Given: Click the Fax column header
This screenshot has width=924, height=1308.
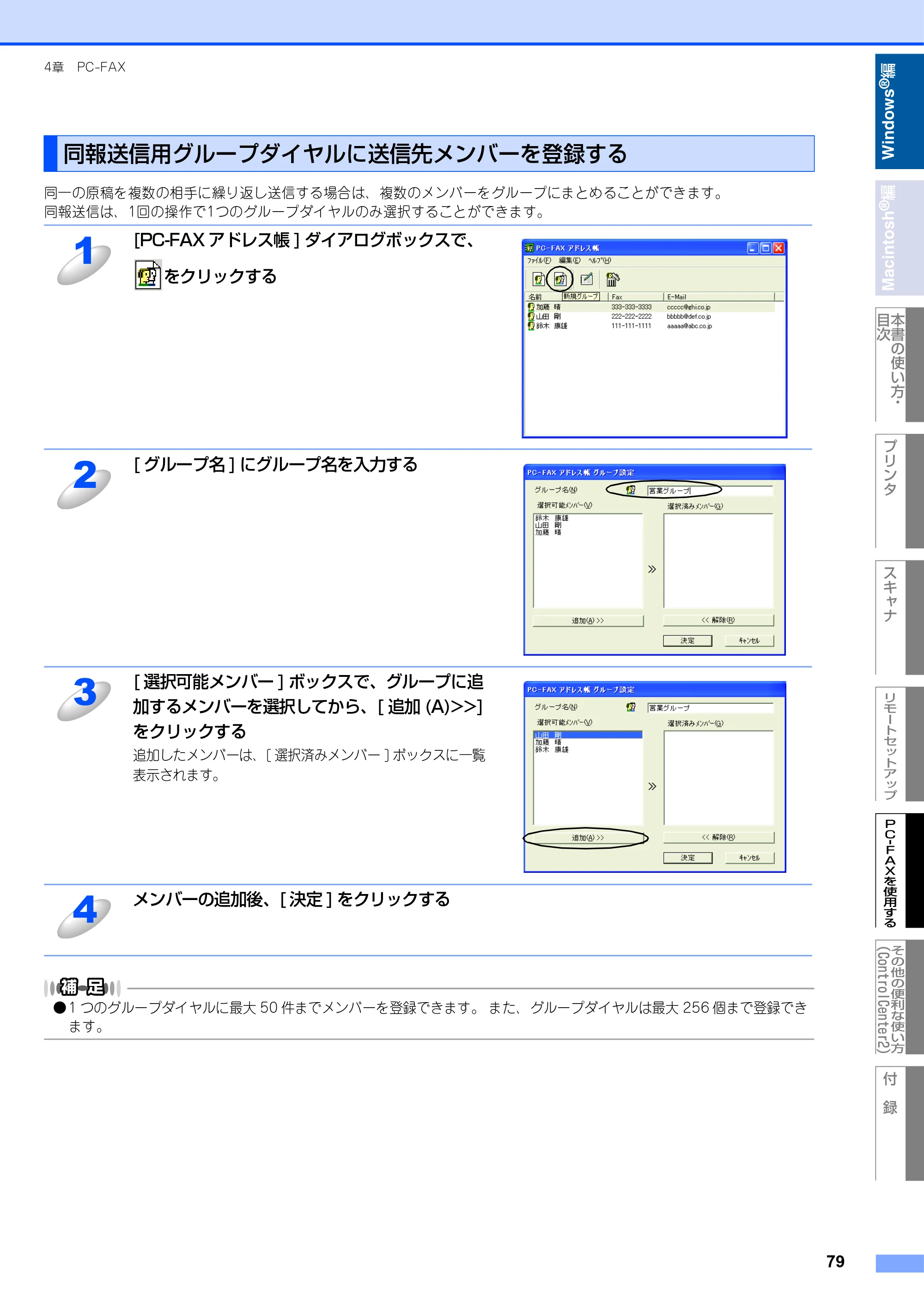Looking at the screenshot, I should pos(636,297).
